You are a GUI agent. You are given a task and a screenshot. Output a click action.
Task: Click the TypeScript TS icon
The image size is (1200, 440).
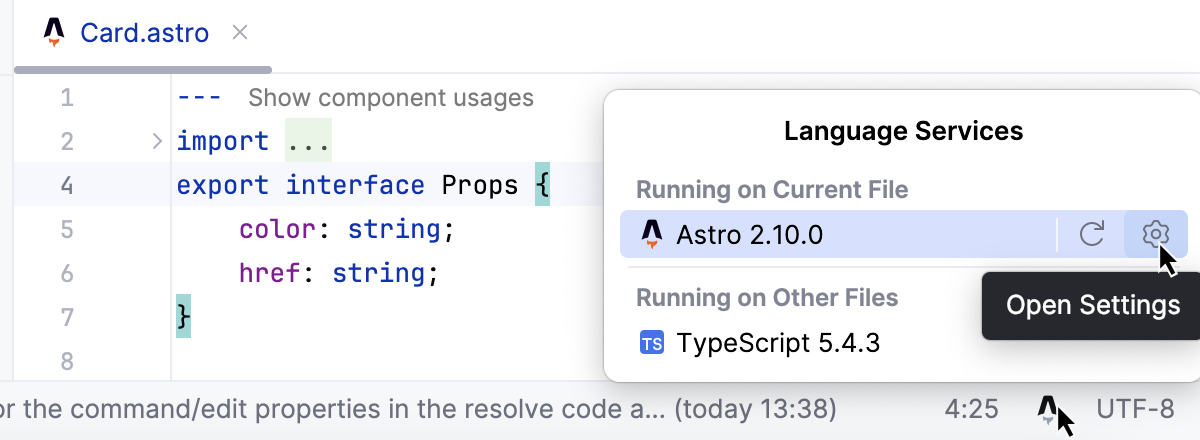click(x=651, y=344)
